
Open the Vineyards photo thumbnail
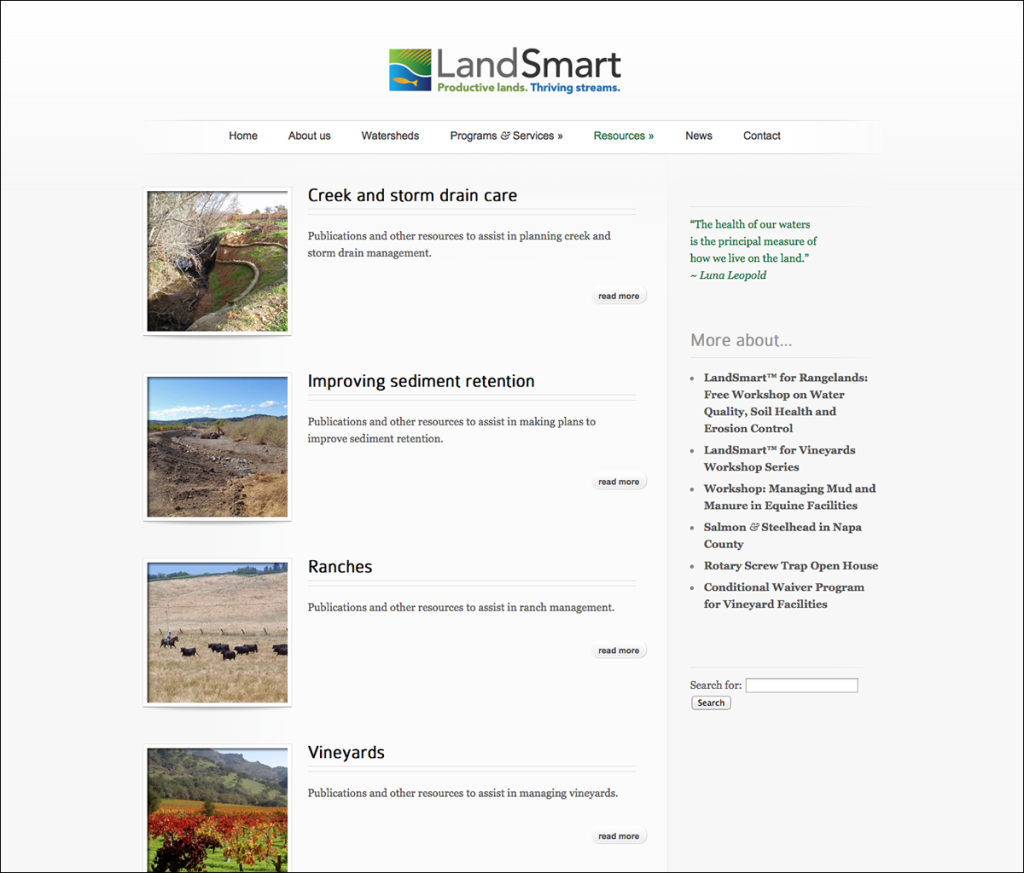coord(217,808)
